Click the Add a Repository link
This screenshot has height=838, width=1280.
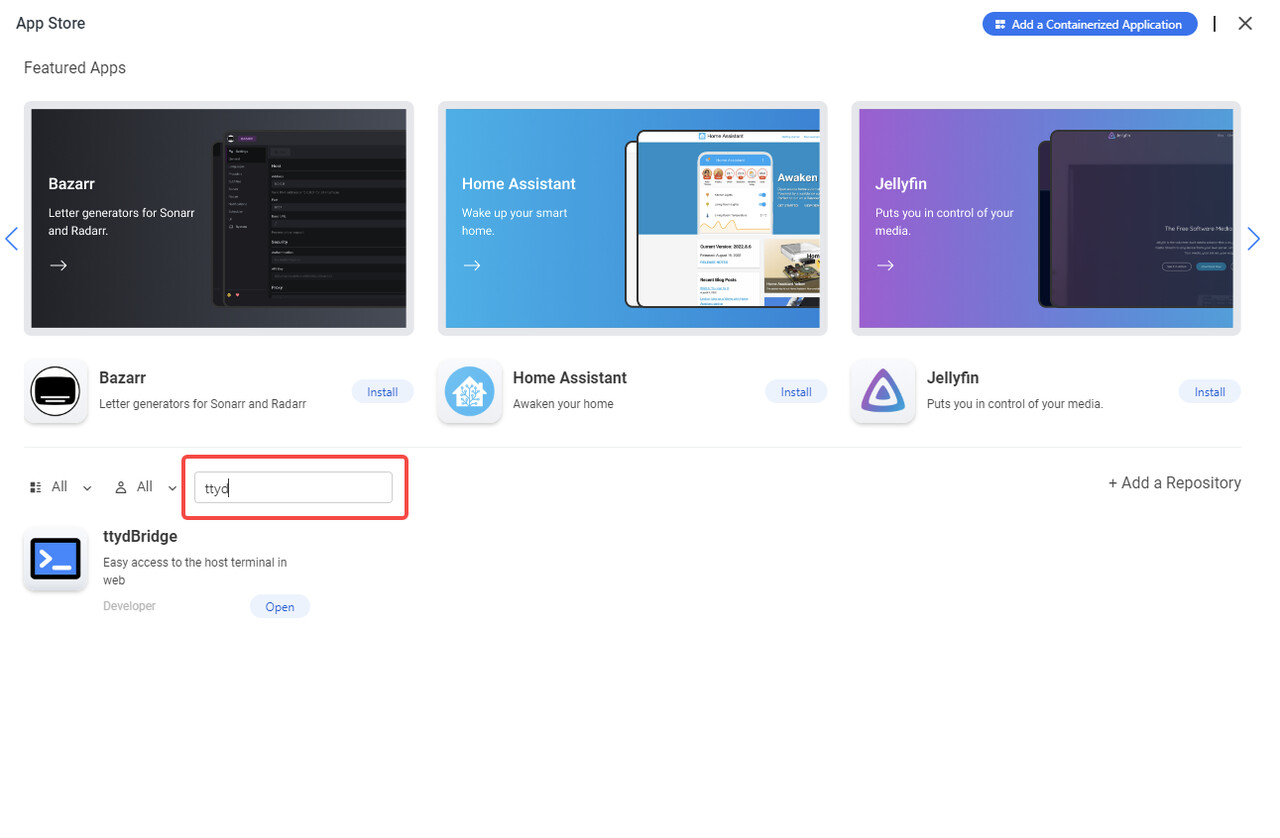[1174, 483]
